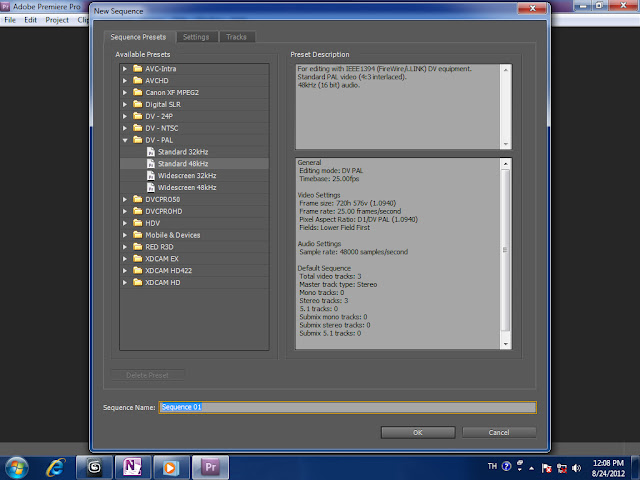Expand the XDCAM HD folder arrow
The width and height of the screenshot is (640, 480).
[x=125, y=282]
